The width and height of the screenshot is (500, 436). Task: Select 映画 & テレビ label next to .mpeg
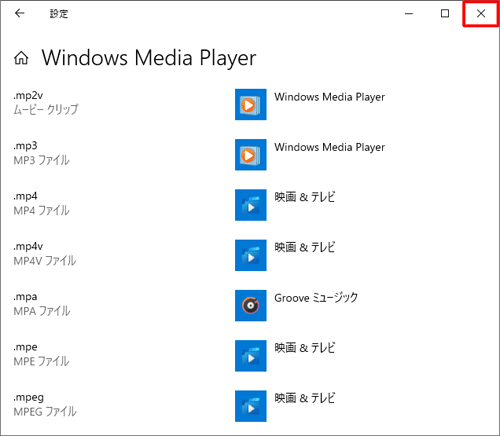point(305,398)
